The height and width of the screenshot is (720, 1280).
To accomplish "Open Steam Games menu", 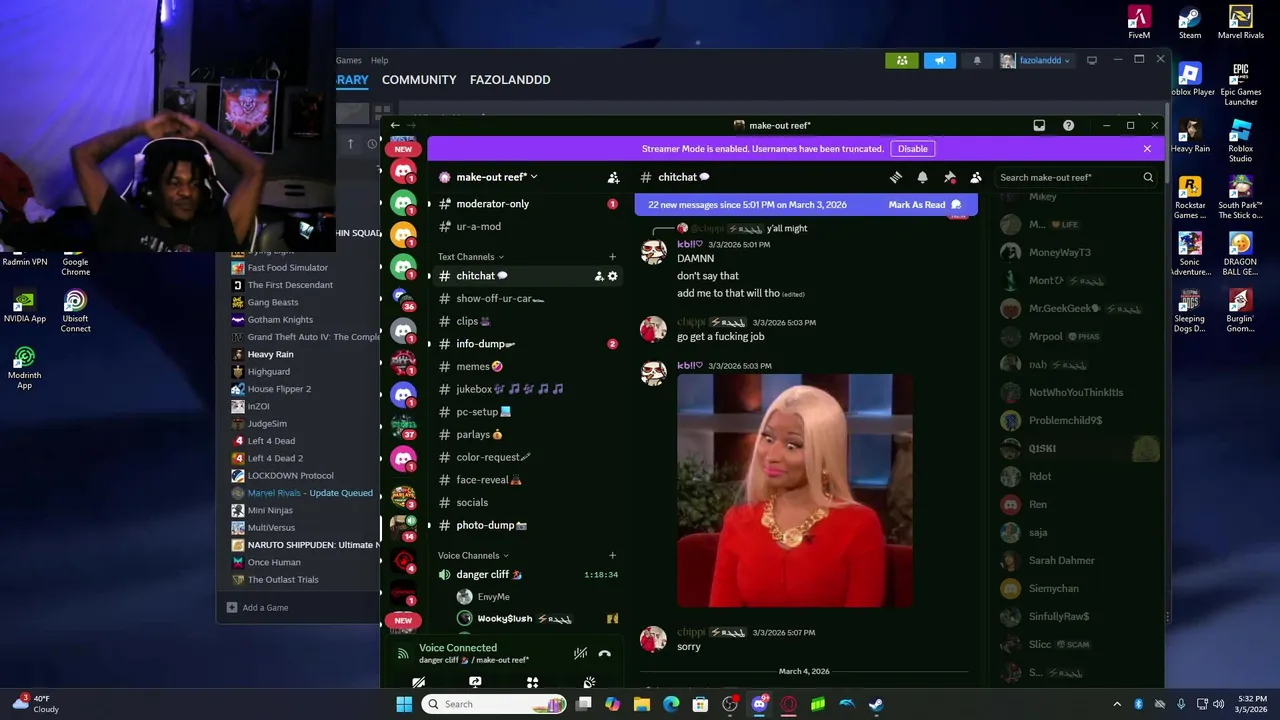I will click(349, 61).
